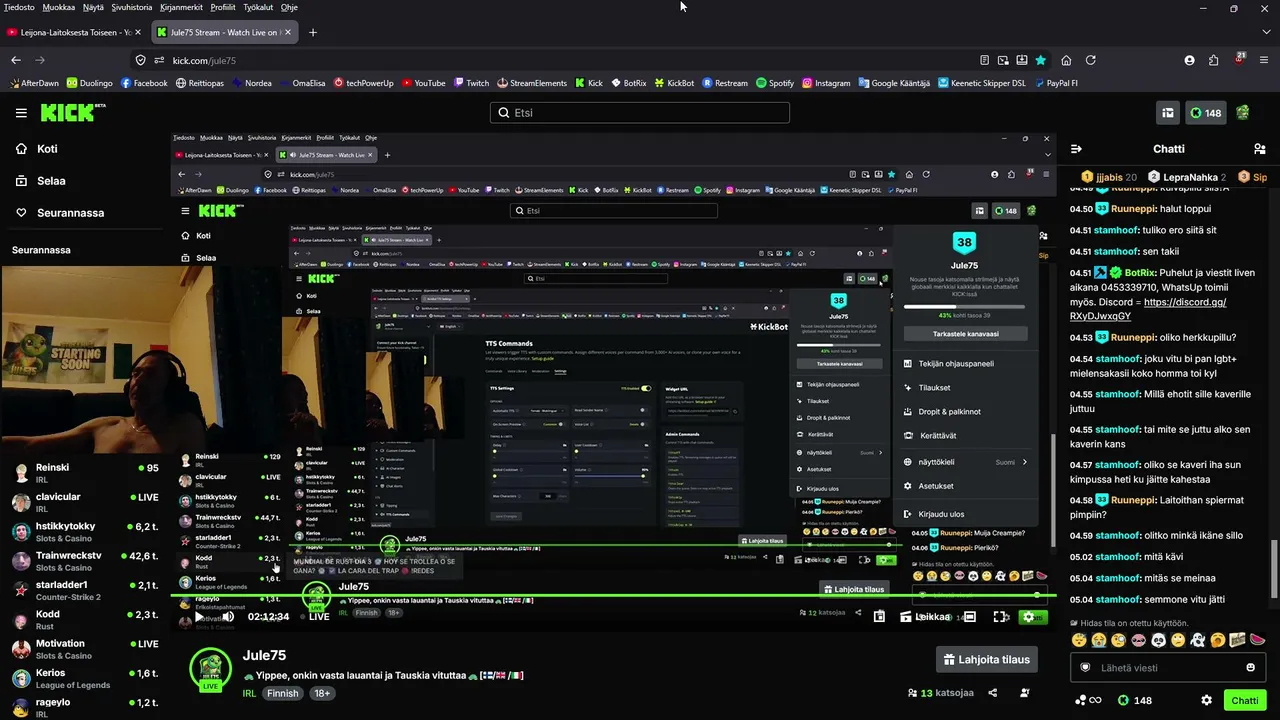1280x720 pixels.
Task: Open site tracking protection shield icon
Action: [x=141, y=60]
